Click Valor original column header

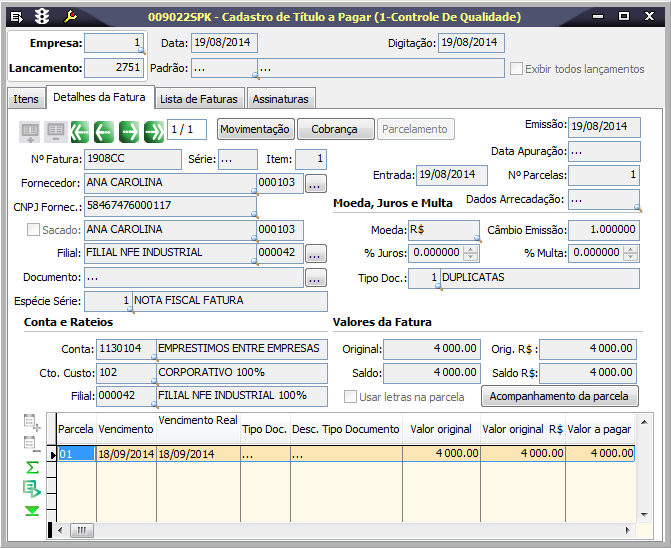pyautogui.click(x=441, y=429)
